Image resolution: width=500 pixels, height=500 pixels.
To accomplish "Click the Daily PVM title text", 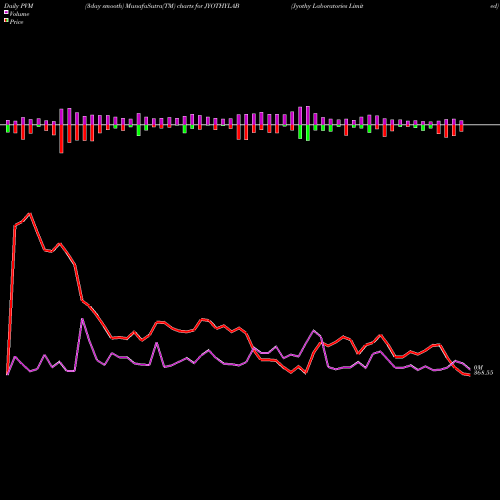I will 19,6.
